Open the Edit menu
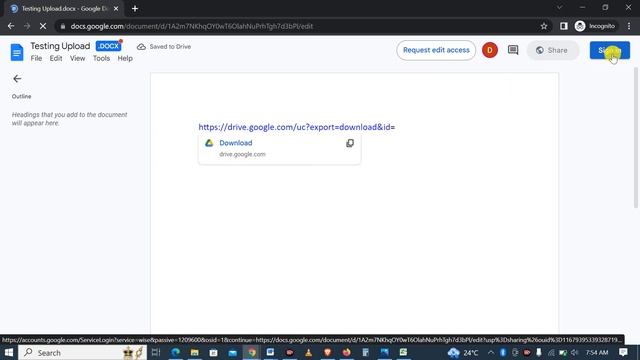 56,58
